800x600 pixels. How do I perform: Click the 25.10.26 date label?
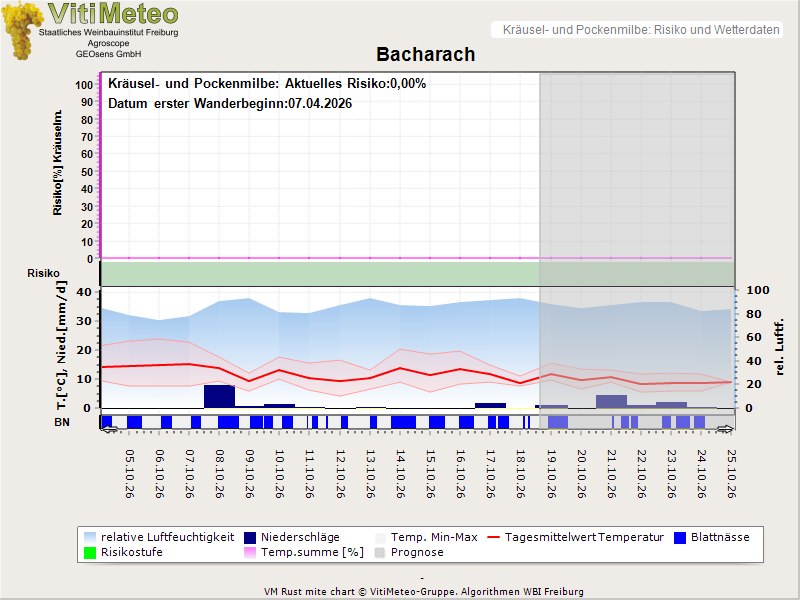click(x=732, y=474)
